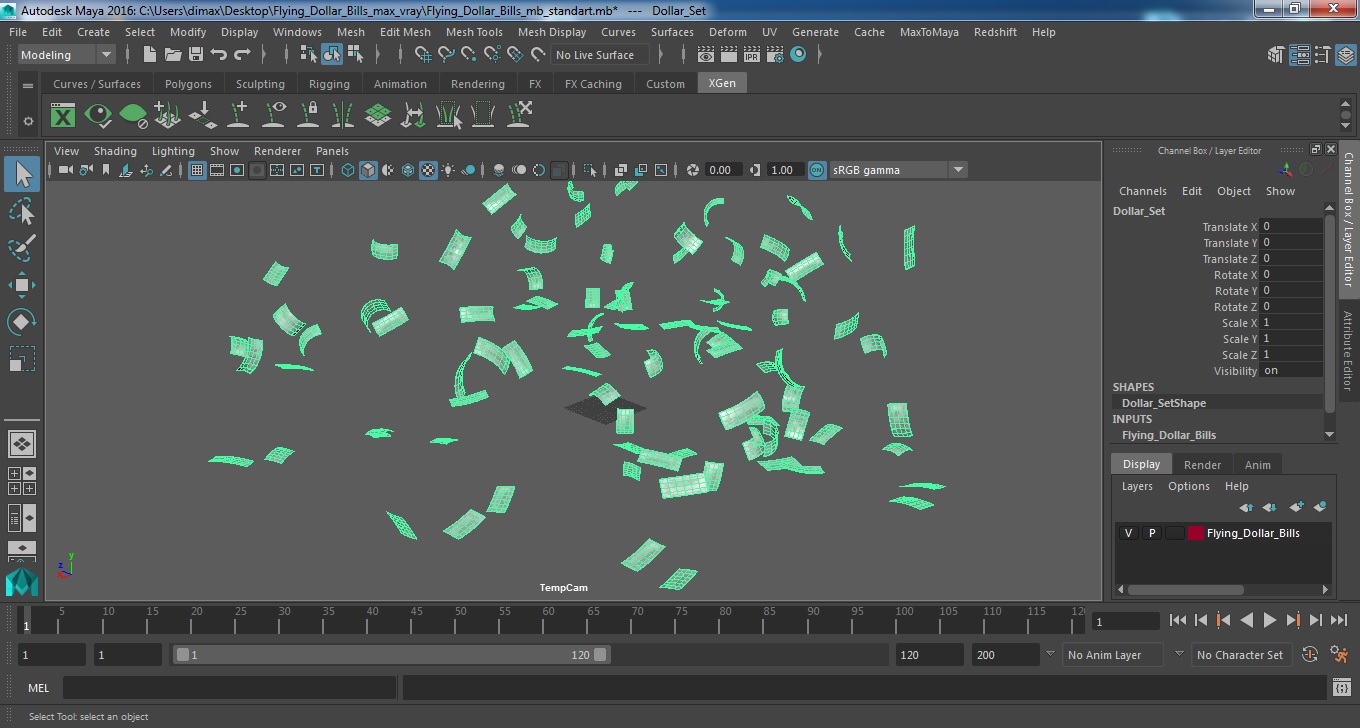Switch to the Render layer tab
Image resolution: width=1360 pixels, height=728 pixels.
click(x=1202, y=465)
